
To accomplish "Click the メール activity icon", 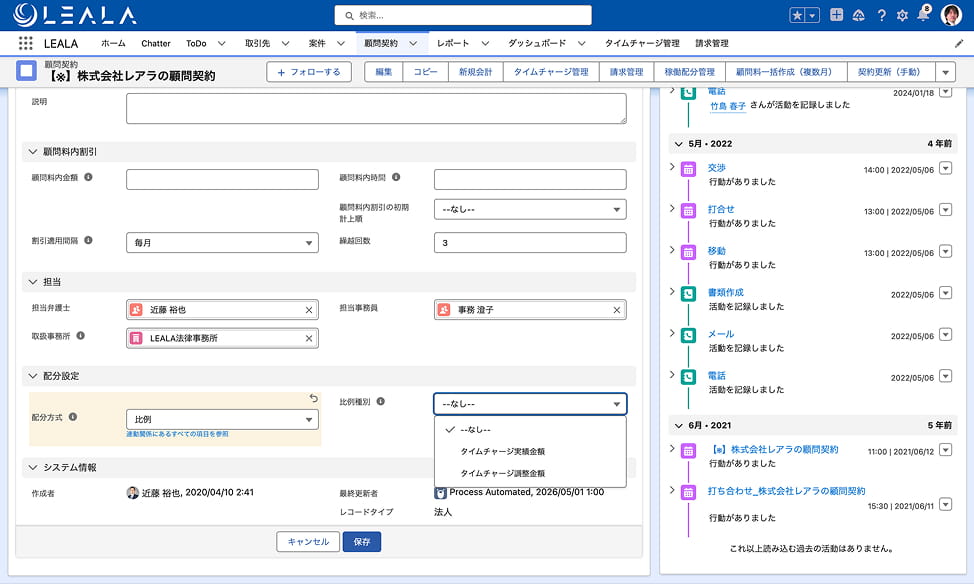I will click(688, 335).
